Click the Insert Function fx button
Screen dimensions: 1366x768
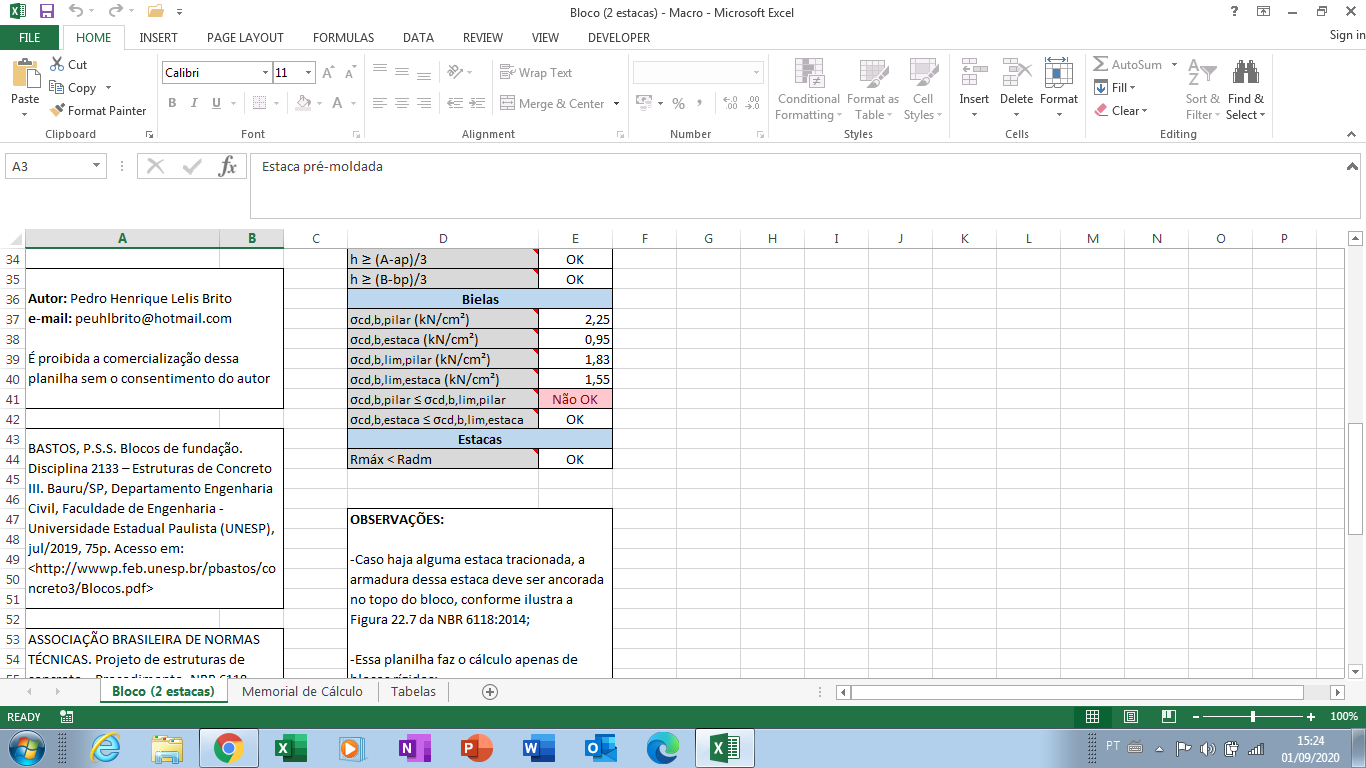click(228, 166)
